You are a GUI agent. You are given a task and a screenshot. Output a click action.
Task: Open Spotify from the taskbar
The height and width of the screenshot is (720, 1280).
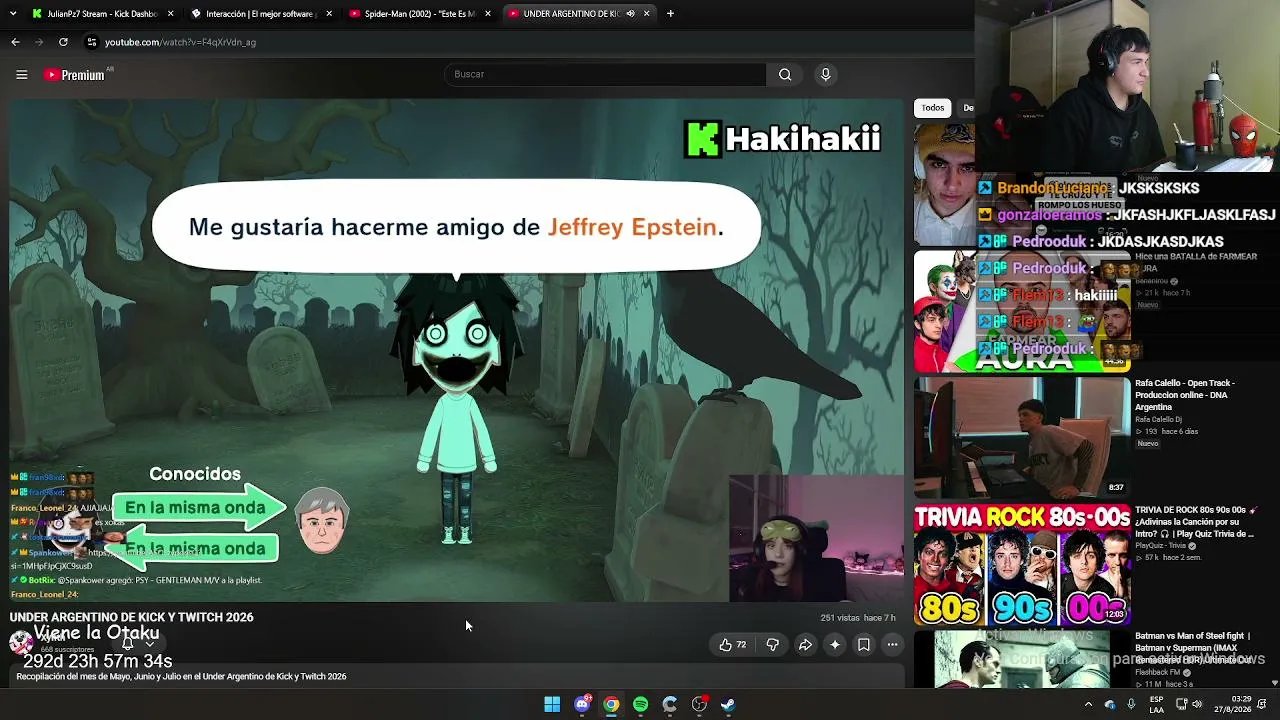pyautogui.click(x=640, y=704)
